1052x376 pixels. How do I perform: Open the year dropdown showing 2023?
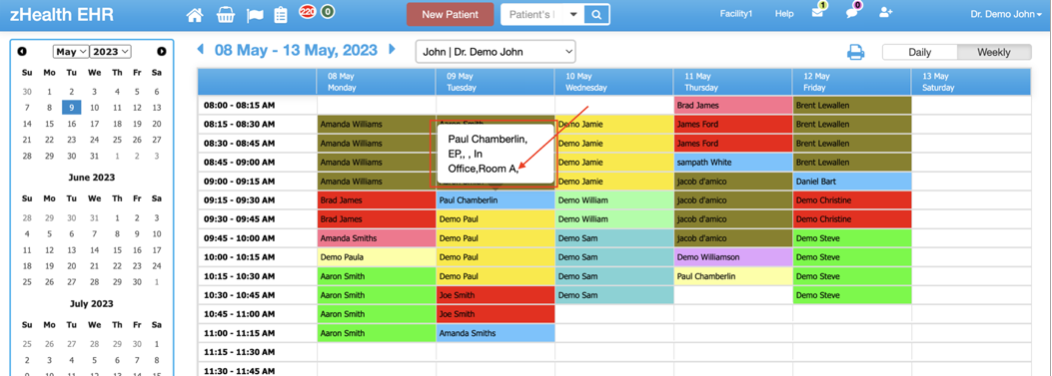(x=111, y=52)
